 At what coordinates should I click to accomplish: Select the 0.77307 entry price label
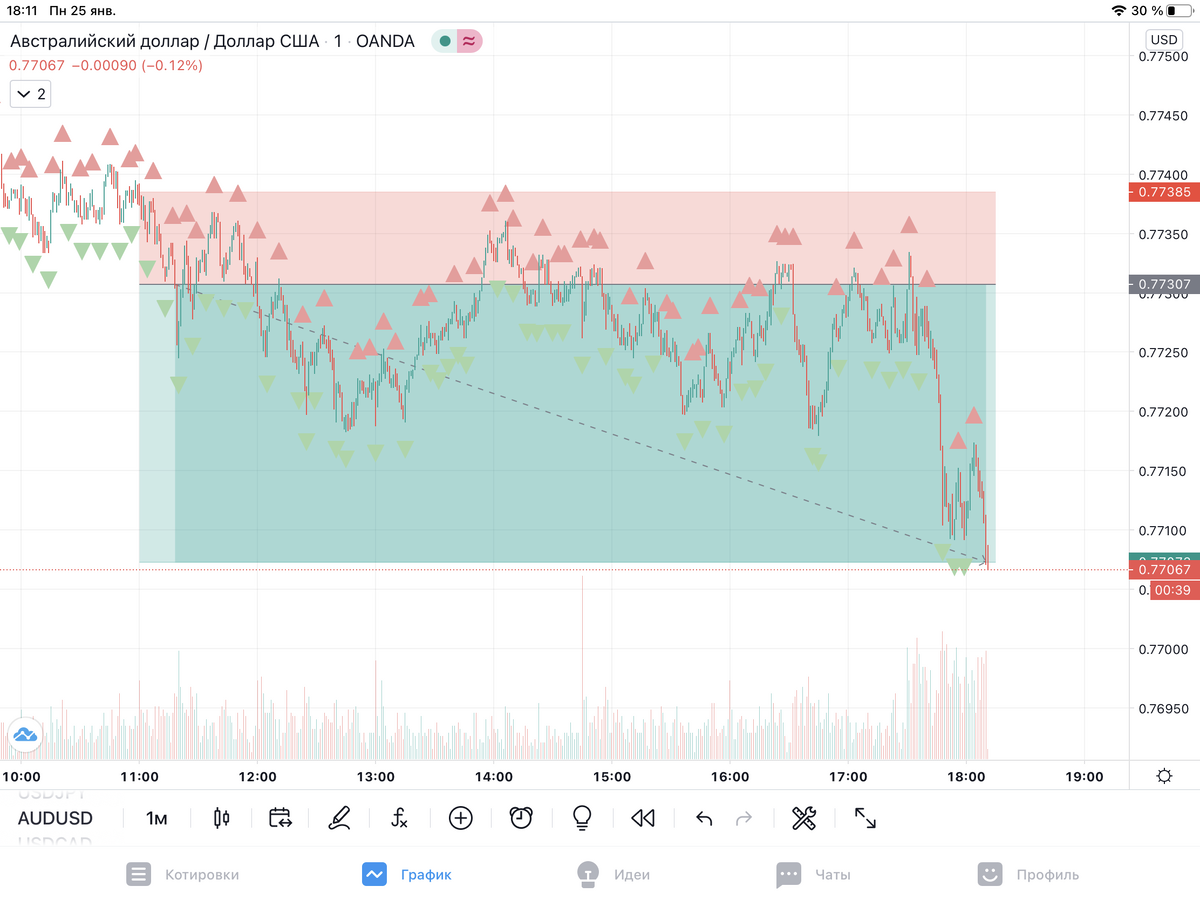(1162, 284)
